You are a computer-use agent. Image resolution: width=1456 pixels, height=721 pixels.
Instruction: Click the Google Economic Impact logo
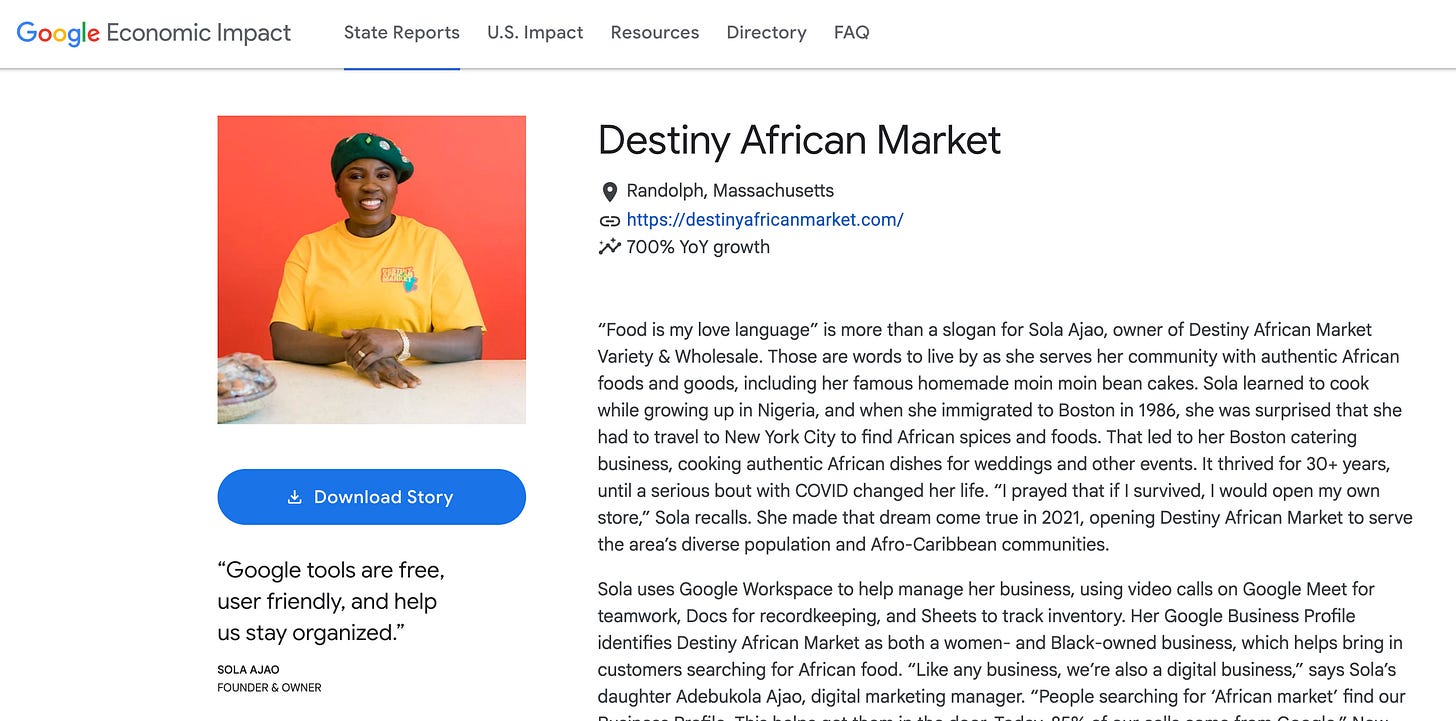click(154, 33)
